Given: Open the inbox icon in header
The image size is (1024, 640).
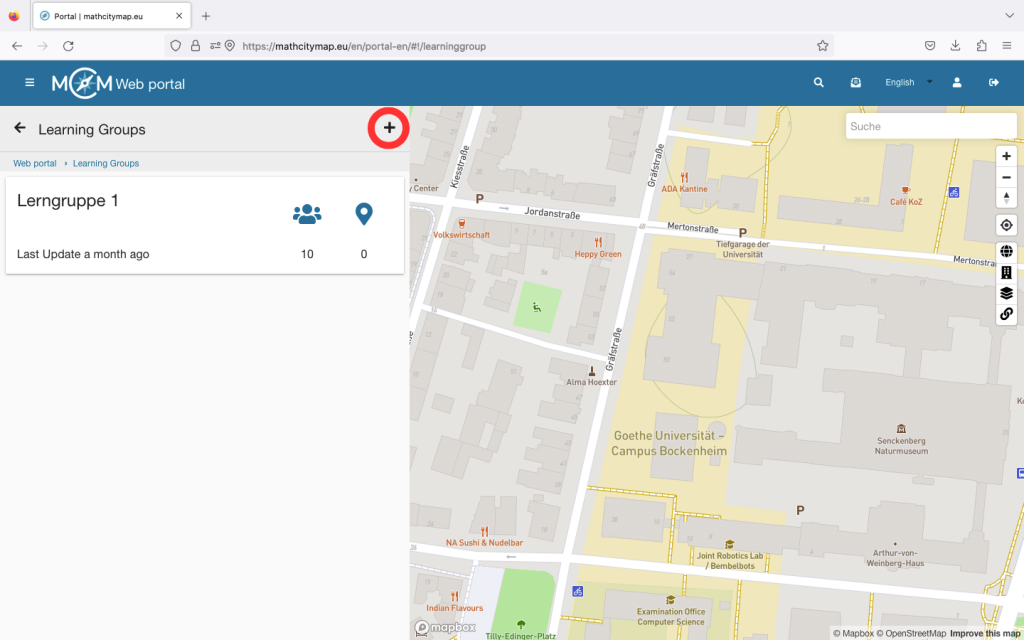Looking at the screenshot, I should point(855,83).
